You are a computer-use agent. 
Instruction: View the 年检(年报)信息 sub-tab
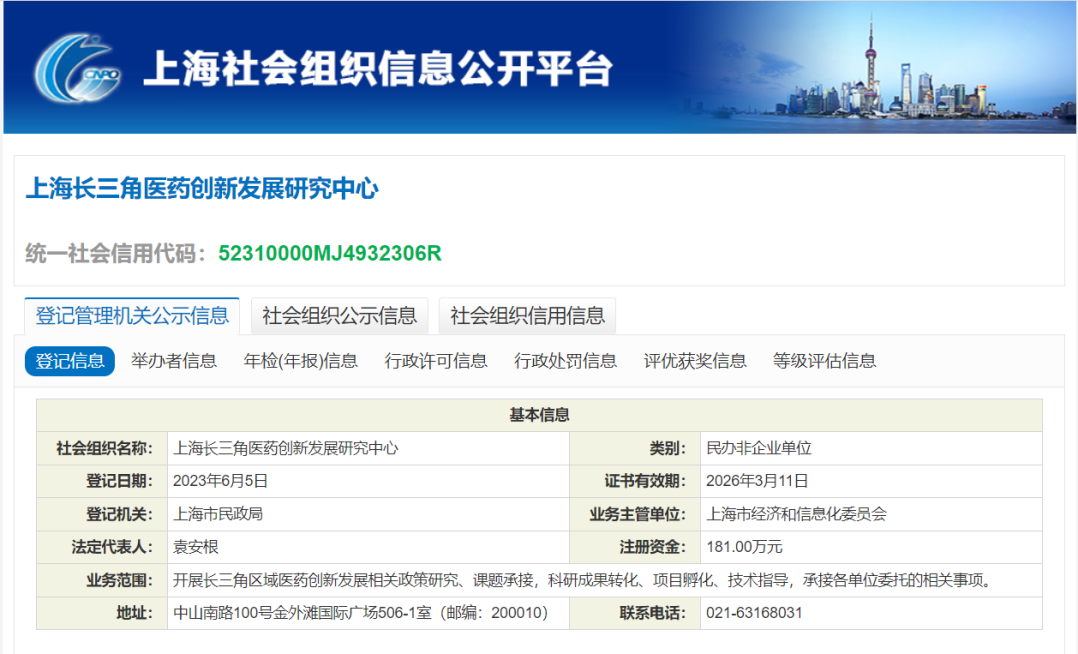pyautogui.click(x=300, y=361)
